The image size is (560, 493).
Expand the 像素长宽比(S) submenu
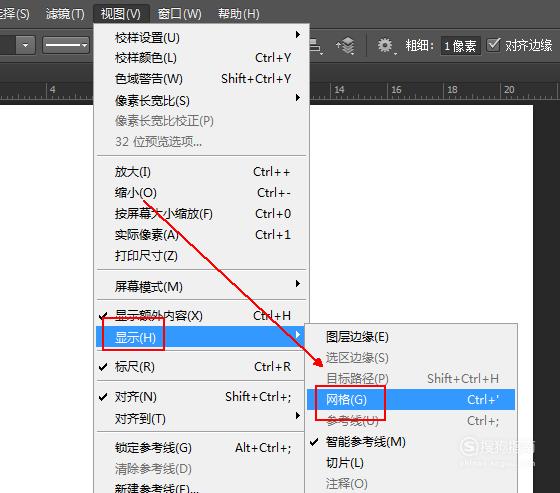point(201,100)
